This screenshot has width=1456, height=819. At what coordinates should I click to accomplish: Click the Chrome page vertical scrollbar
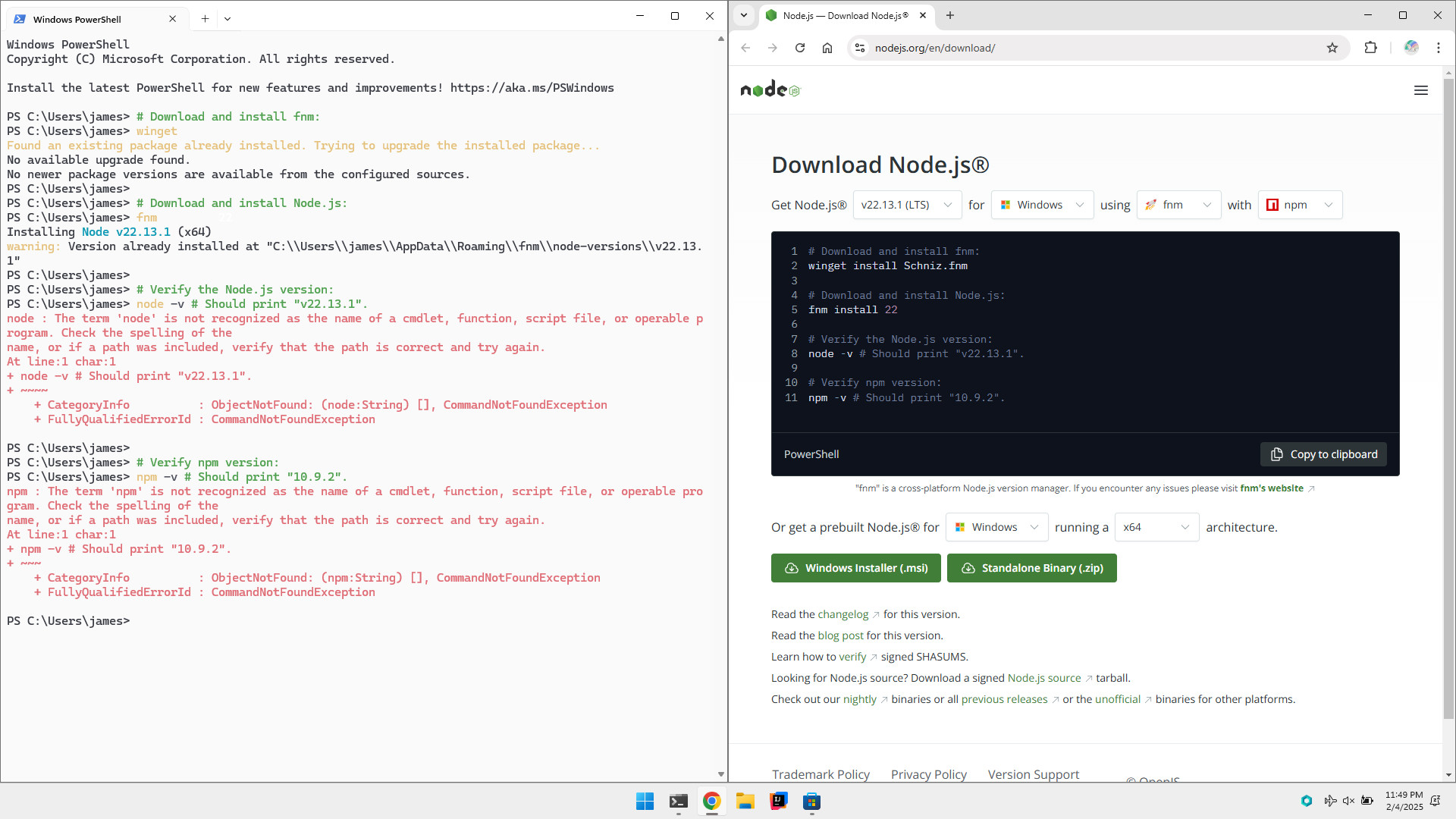(x=1448, y=398)
